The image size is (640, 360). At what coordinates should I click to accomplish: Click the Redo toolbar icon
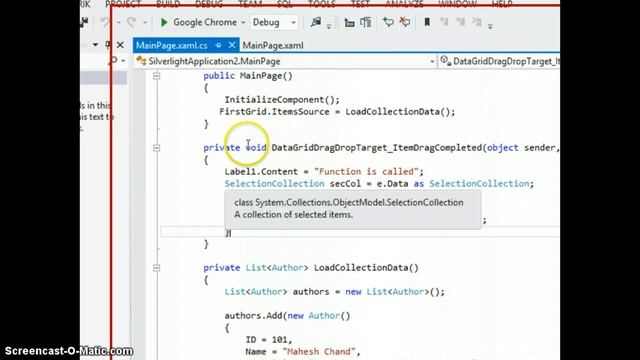tap(131, 22)
